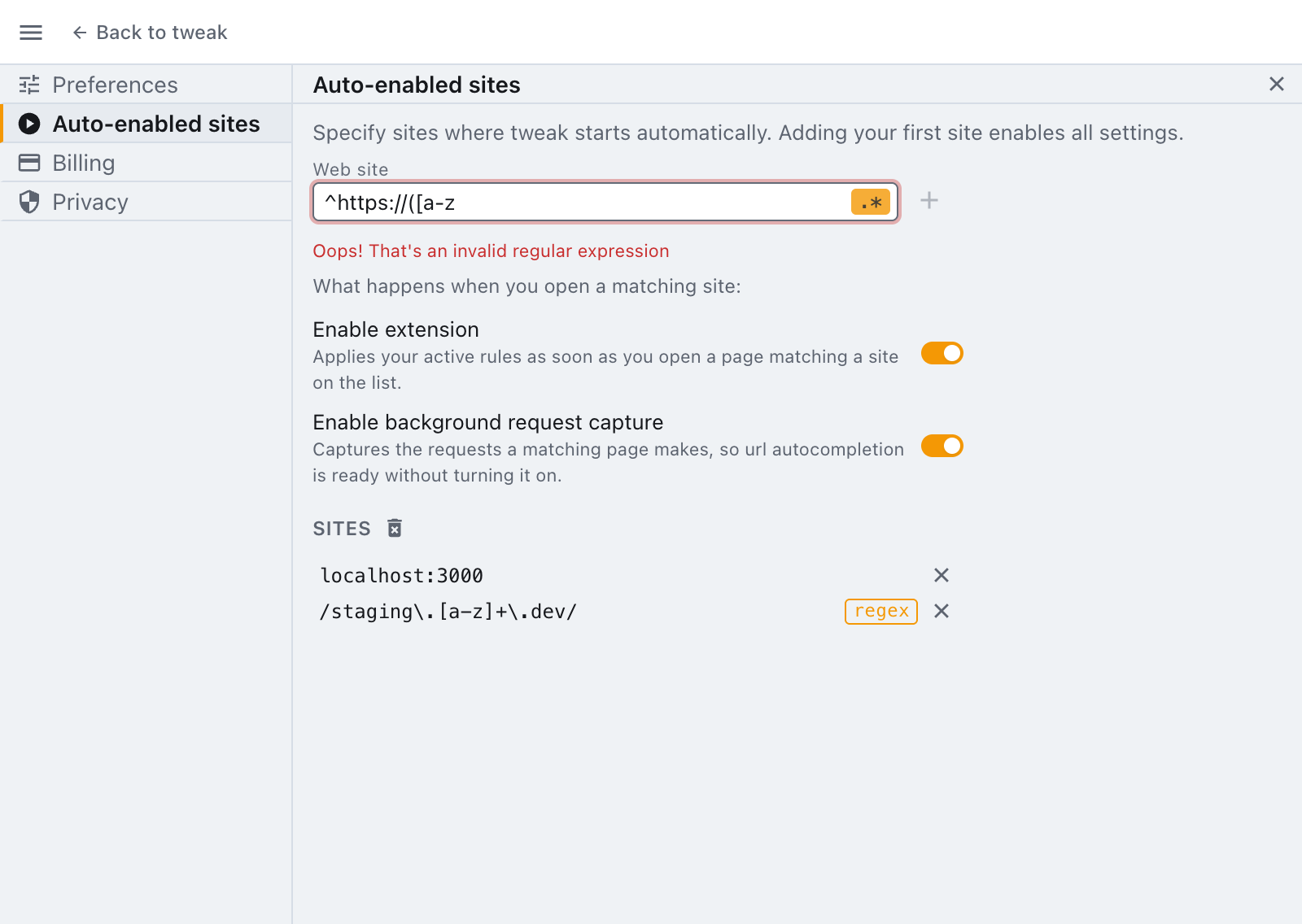Screen dimensions: 1302x924
Task: Open Privacy section
Action: tap(146, 202)
